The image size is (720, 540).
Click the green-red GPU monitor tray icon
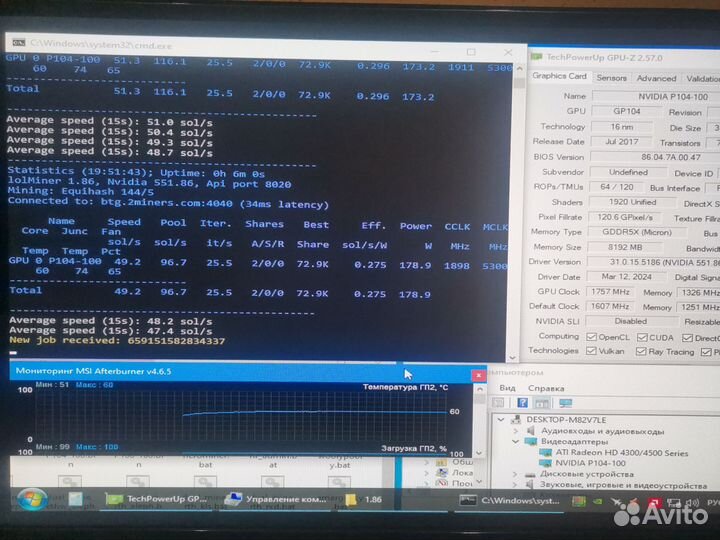[579, 501]
